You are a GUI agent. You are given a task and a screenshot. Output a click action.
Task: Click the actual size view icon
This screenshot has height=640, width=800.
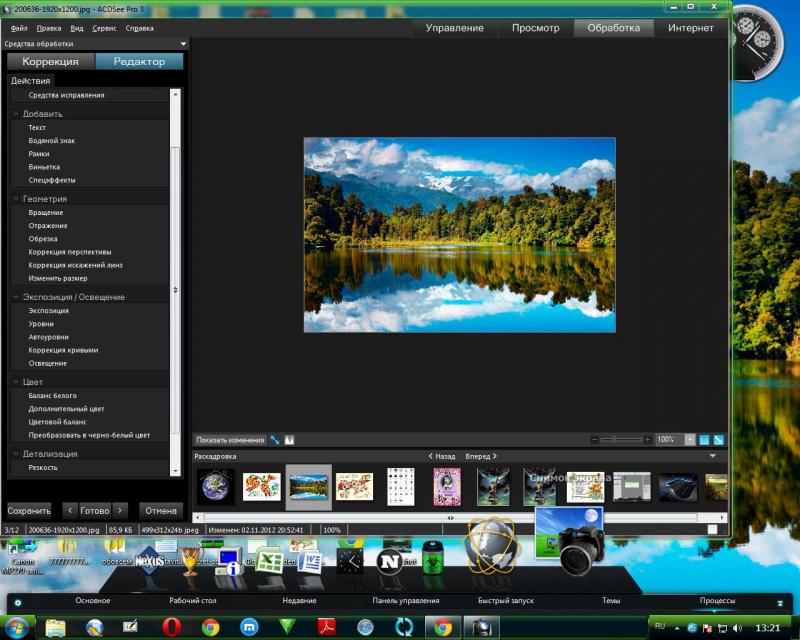[704, 440]
